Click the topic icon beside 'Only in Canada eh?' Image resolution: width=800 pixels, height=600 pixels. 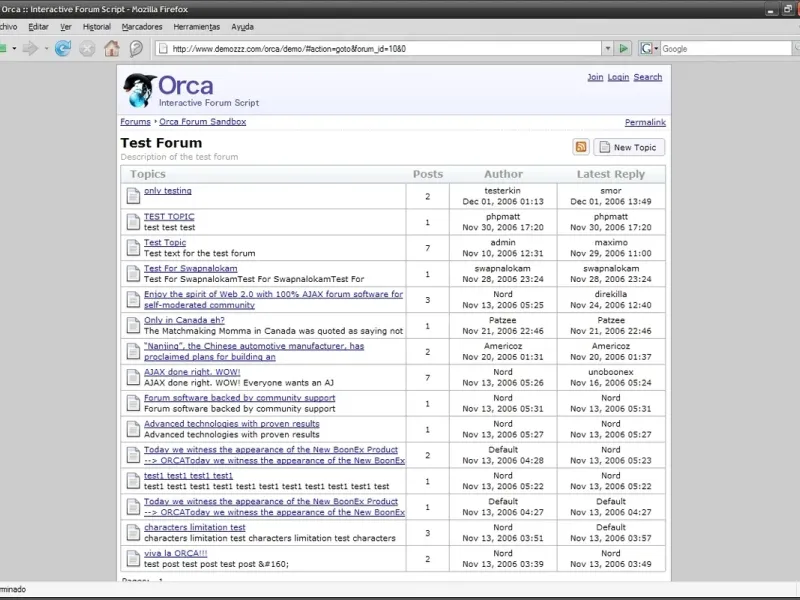[133, 326]
